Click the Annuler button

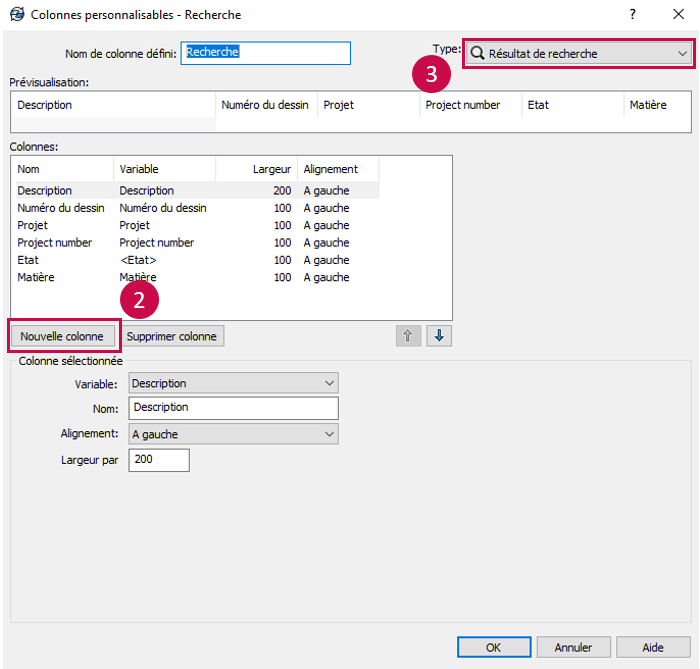(573, 647)
